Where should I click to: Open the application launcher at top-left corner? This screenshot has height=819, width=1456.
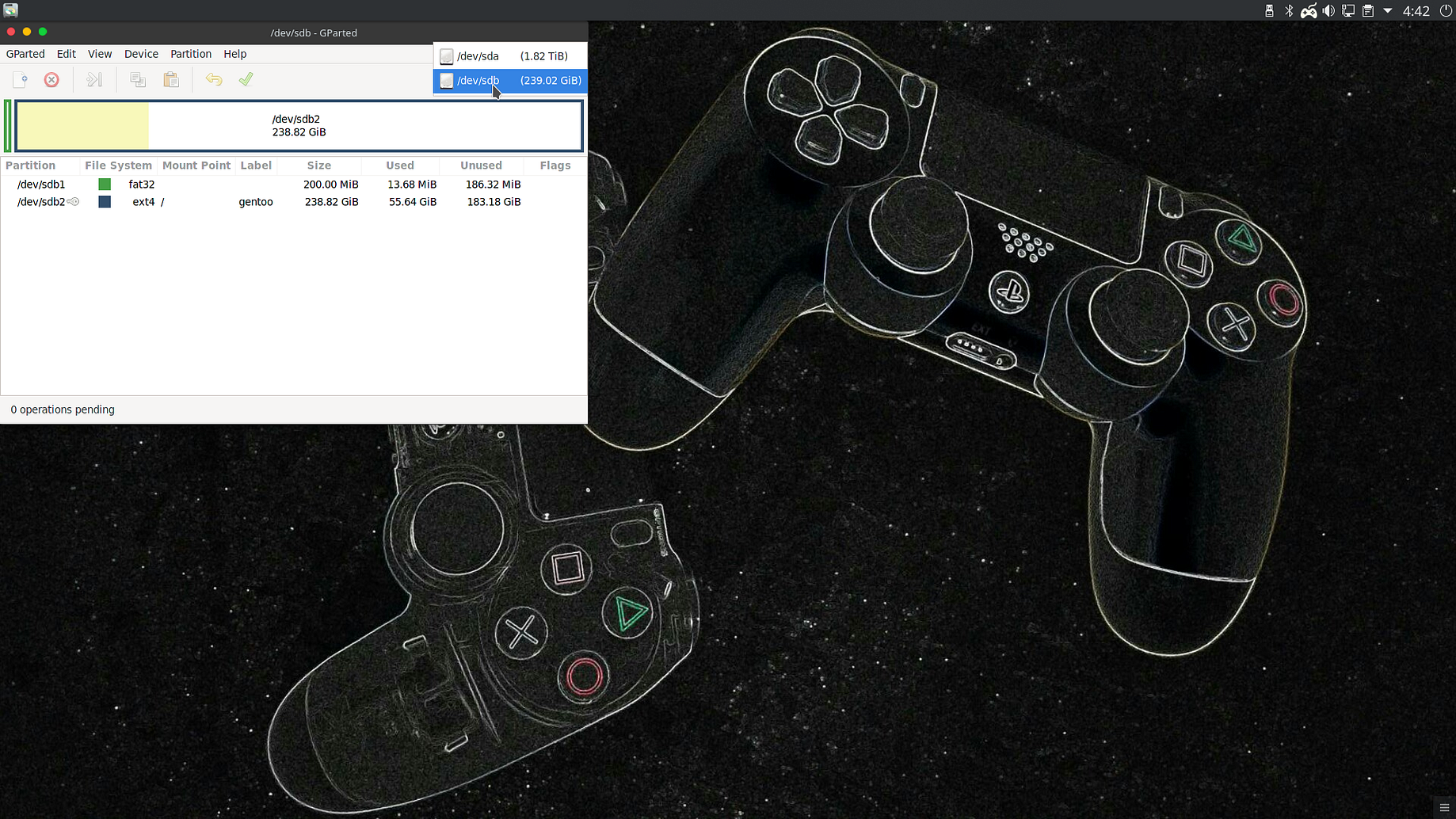tap(10, 10)
